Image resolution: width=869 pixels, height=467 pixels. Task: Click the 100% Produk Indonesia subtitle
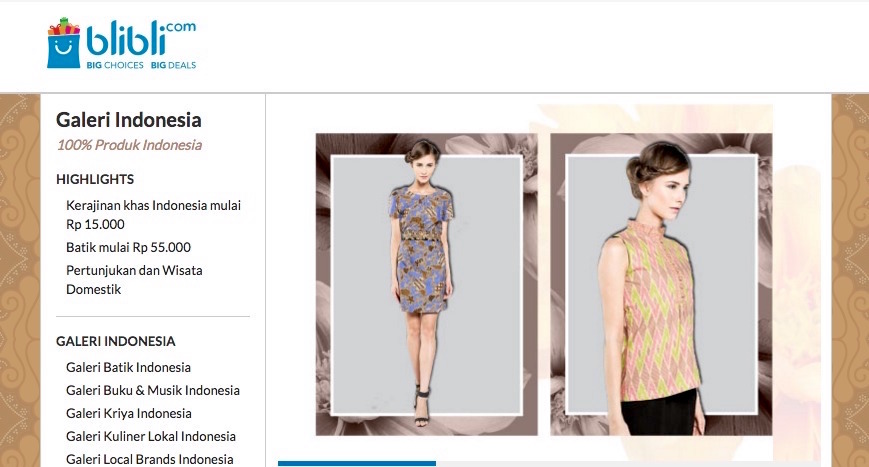(129, 145)
